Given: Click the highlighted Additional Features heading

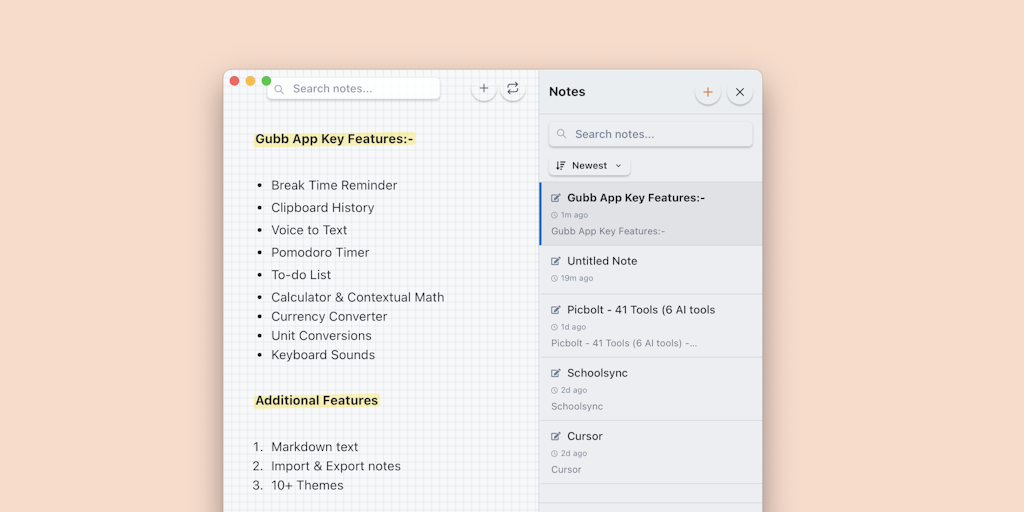Looking at the screenshot, I should pos(317,400).
